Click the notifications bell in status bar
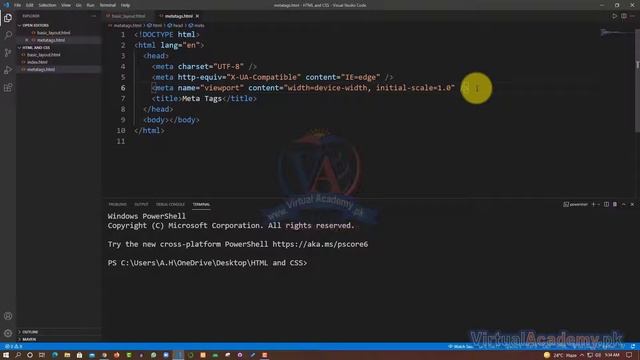The image size is (640, 360). [x=633, y=347]
